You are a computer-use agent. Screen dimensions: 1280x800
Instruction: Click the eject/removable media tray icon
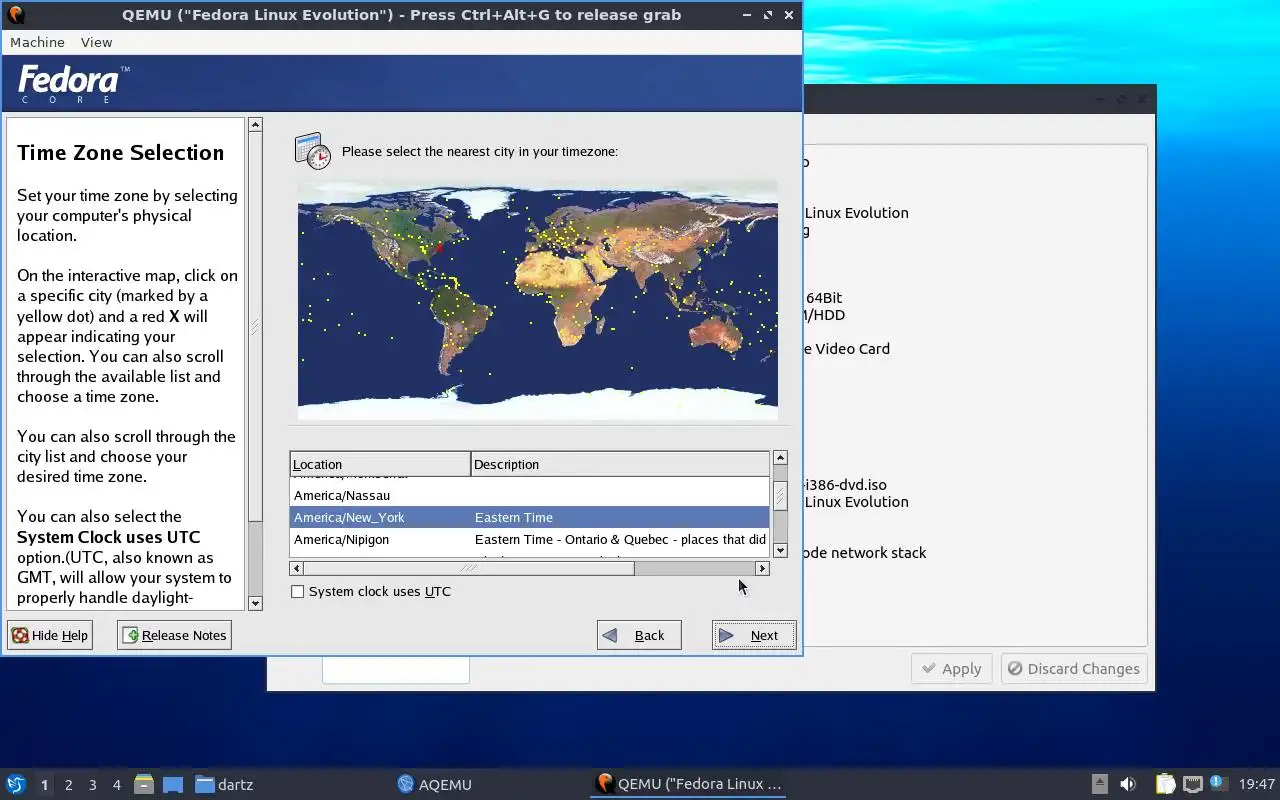(1099, 784)
